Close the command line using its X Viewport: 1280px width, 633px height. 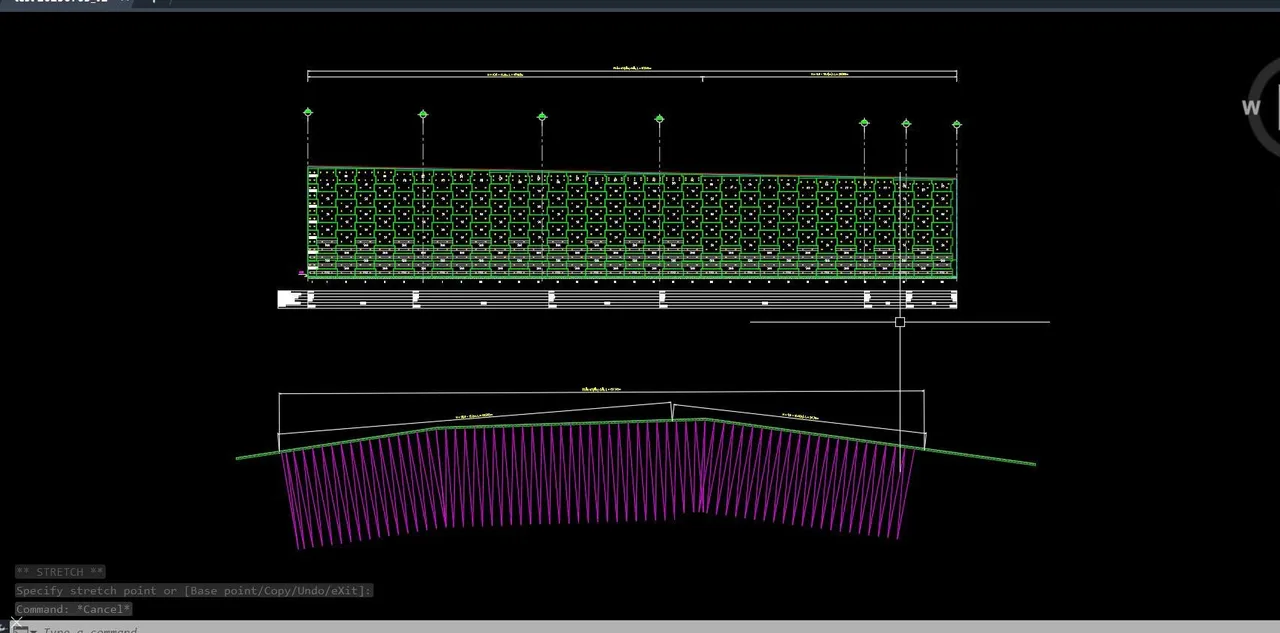[x=17, y=623]
